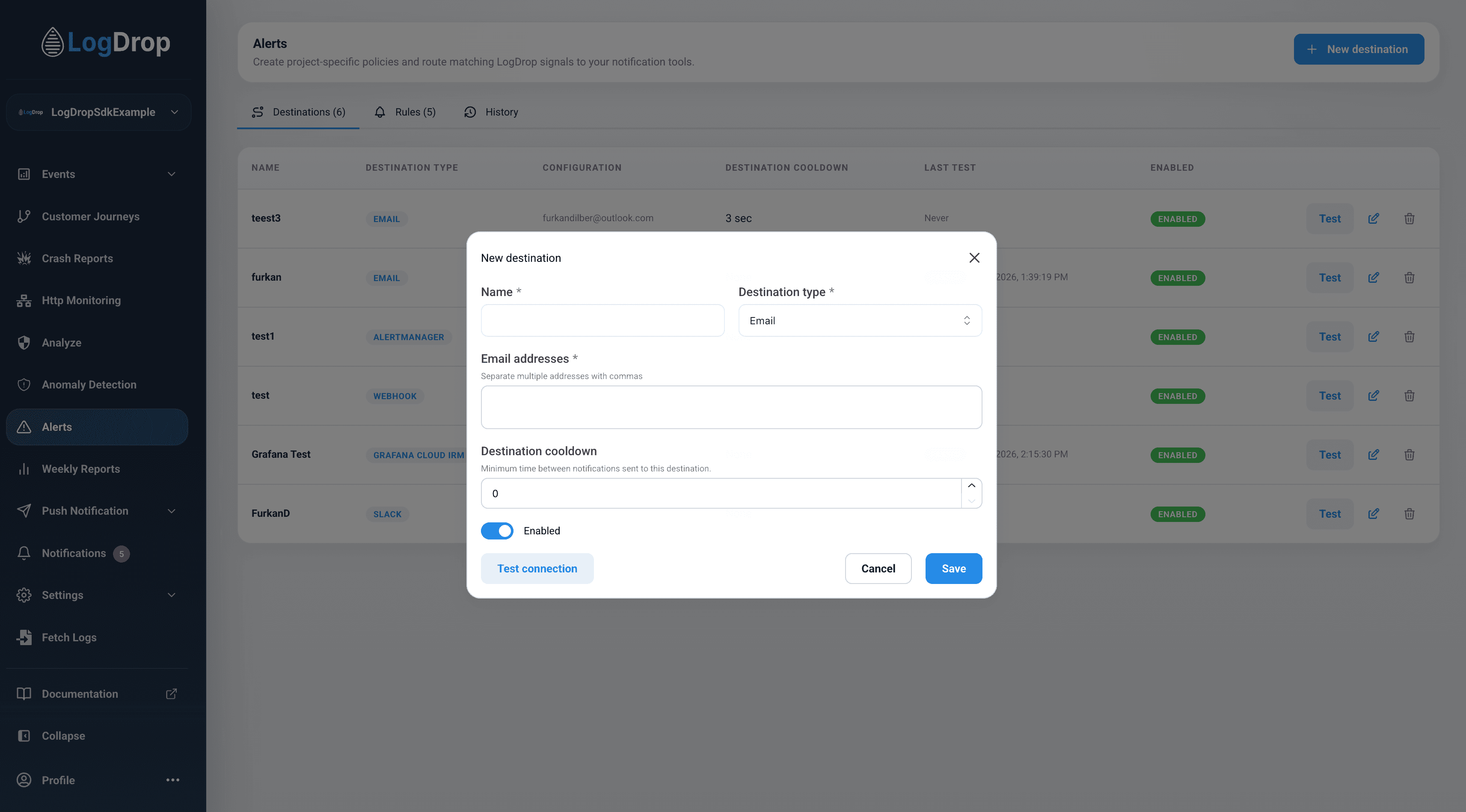This screenshot has height=812, width=1466.
Task: Cancel the new destination dialog
Action: pos(878,569)
